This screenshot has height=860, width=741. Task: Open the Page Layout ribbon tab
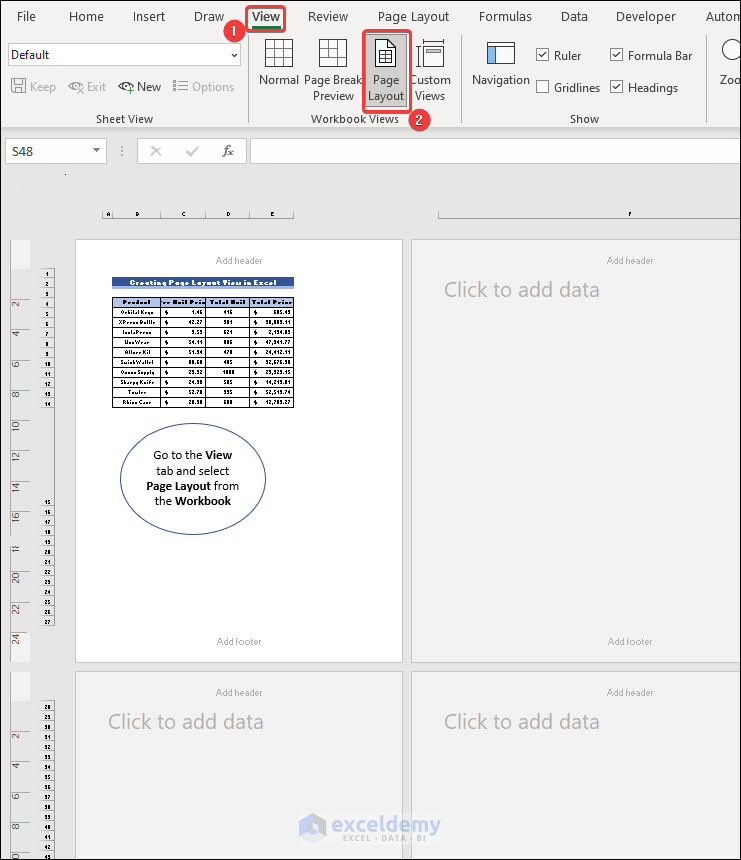click(x=414, y=16)
